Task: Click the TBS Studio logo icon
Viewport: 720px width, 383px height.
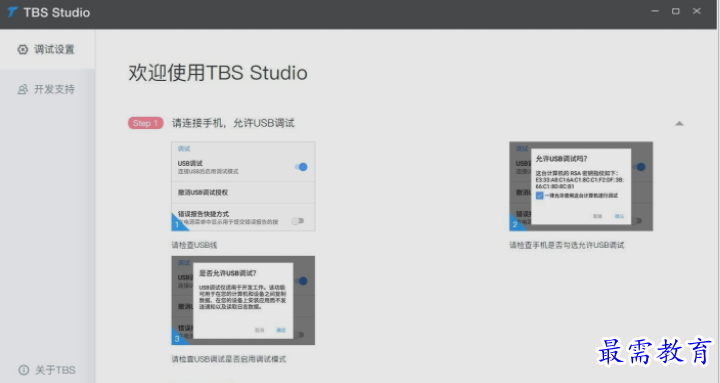Action: click(x=13, y=12)
